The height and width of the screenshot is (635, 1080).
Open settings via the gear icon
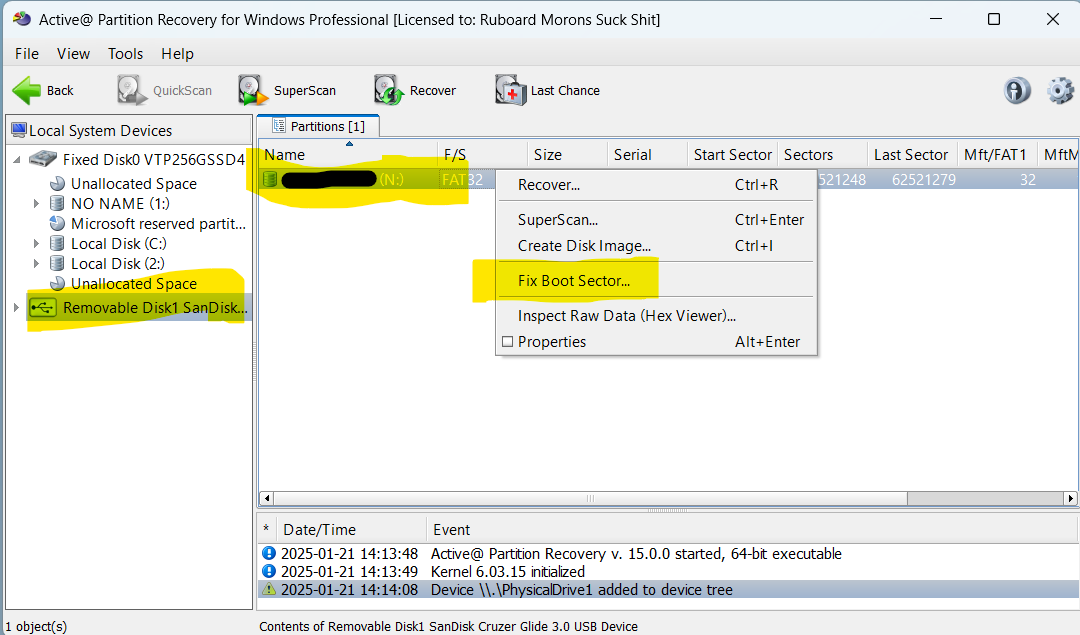click(x=1060, y=90)
